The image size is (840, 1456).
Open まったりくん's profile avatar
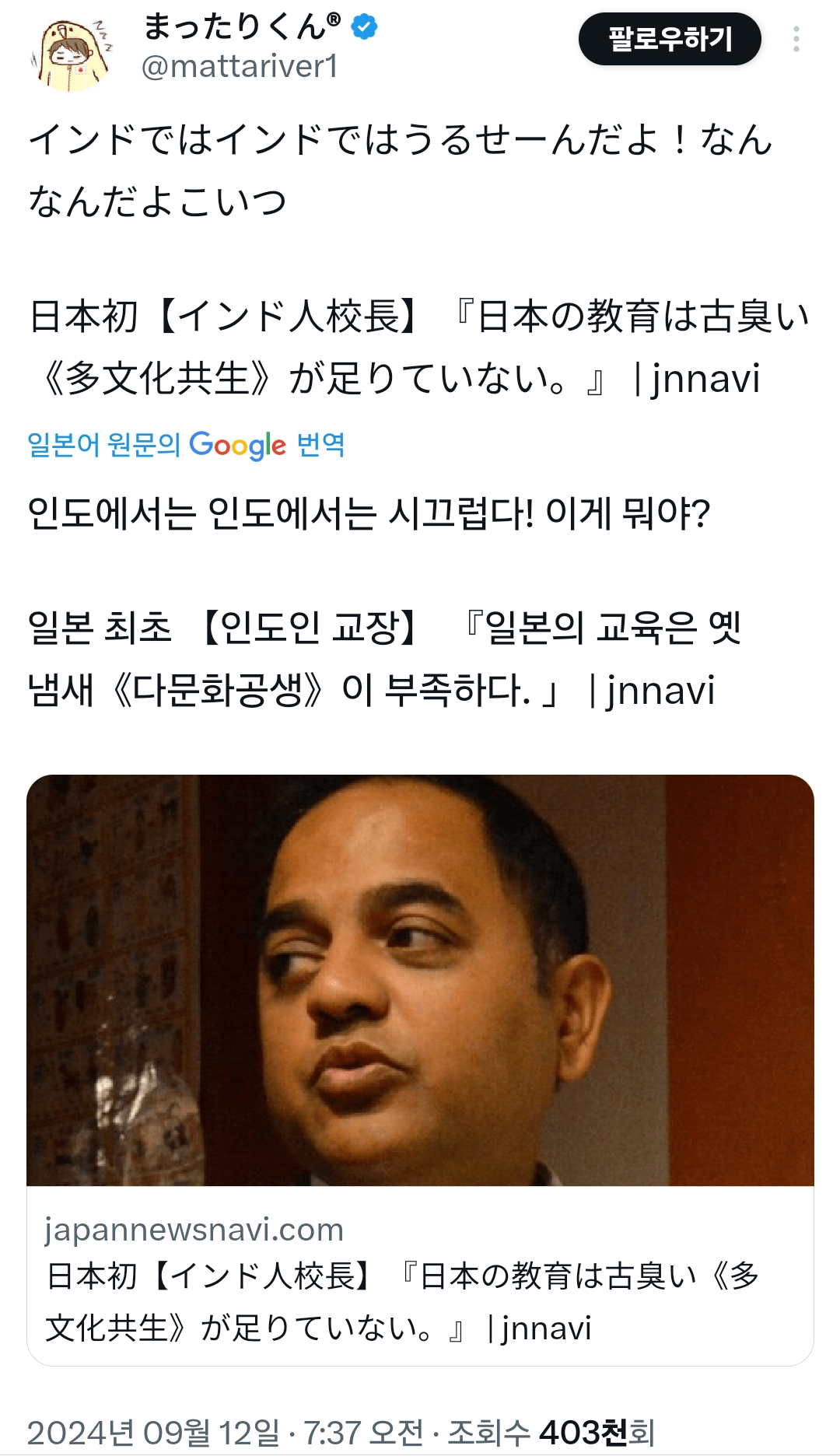tap(71, 54)
